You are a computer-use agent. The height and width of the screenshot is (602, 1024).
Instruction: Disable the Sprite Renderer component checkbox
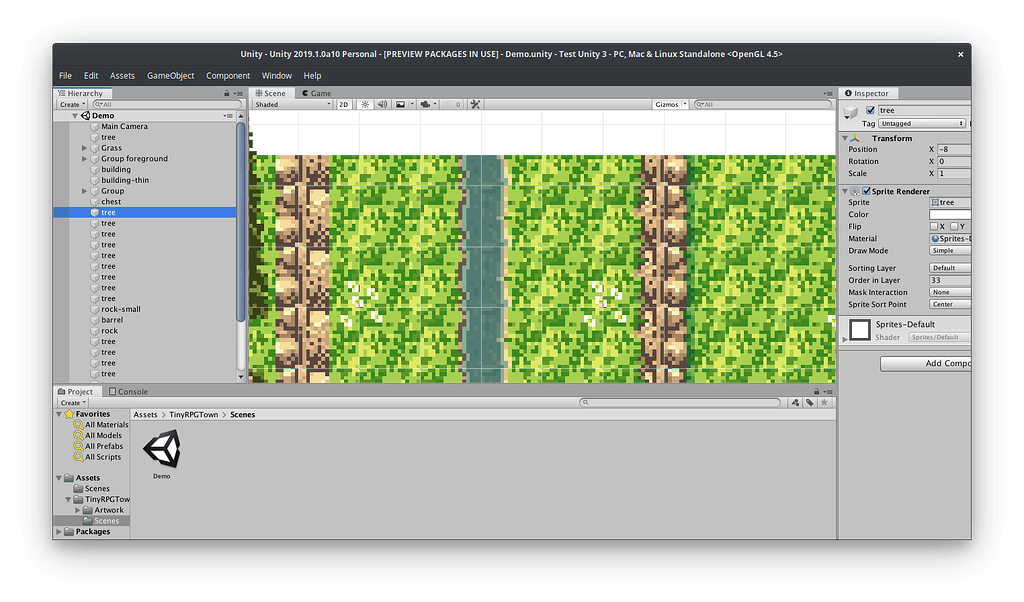point(866,190)
